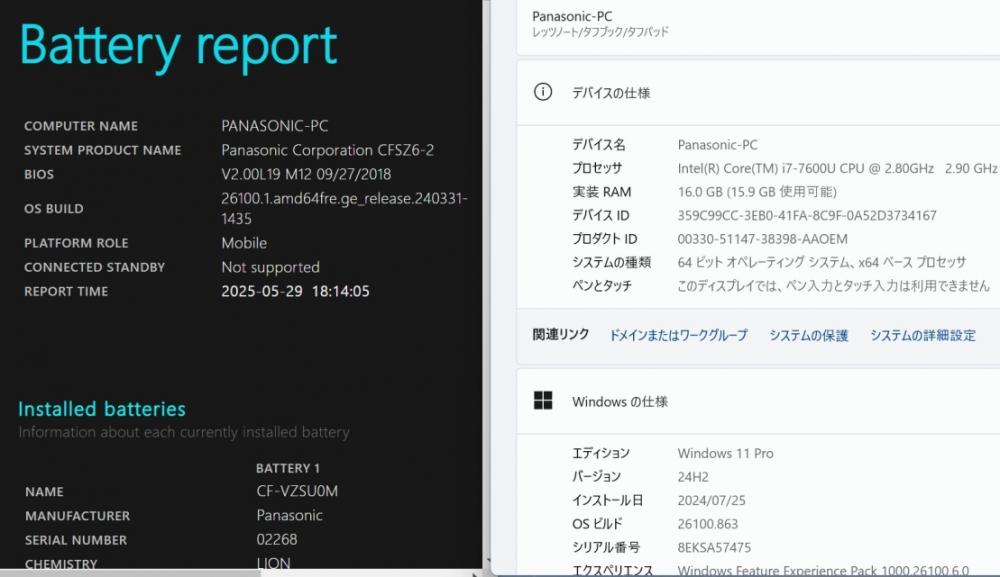Image resolution: width=1000 pixels, height=577 pixels.
Task: Select the Panasonic-PC value beside デバイス名
Action: 717,145
